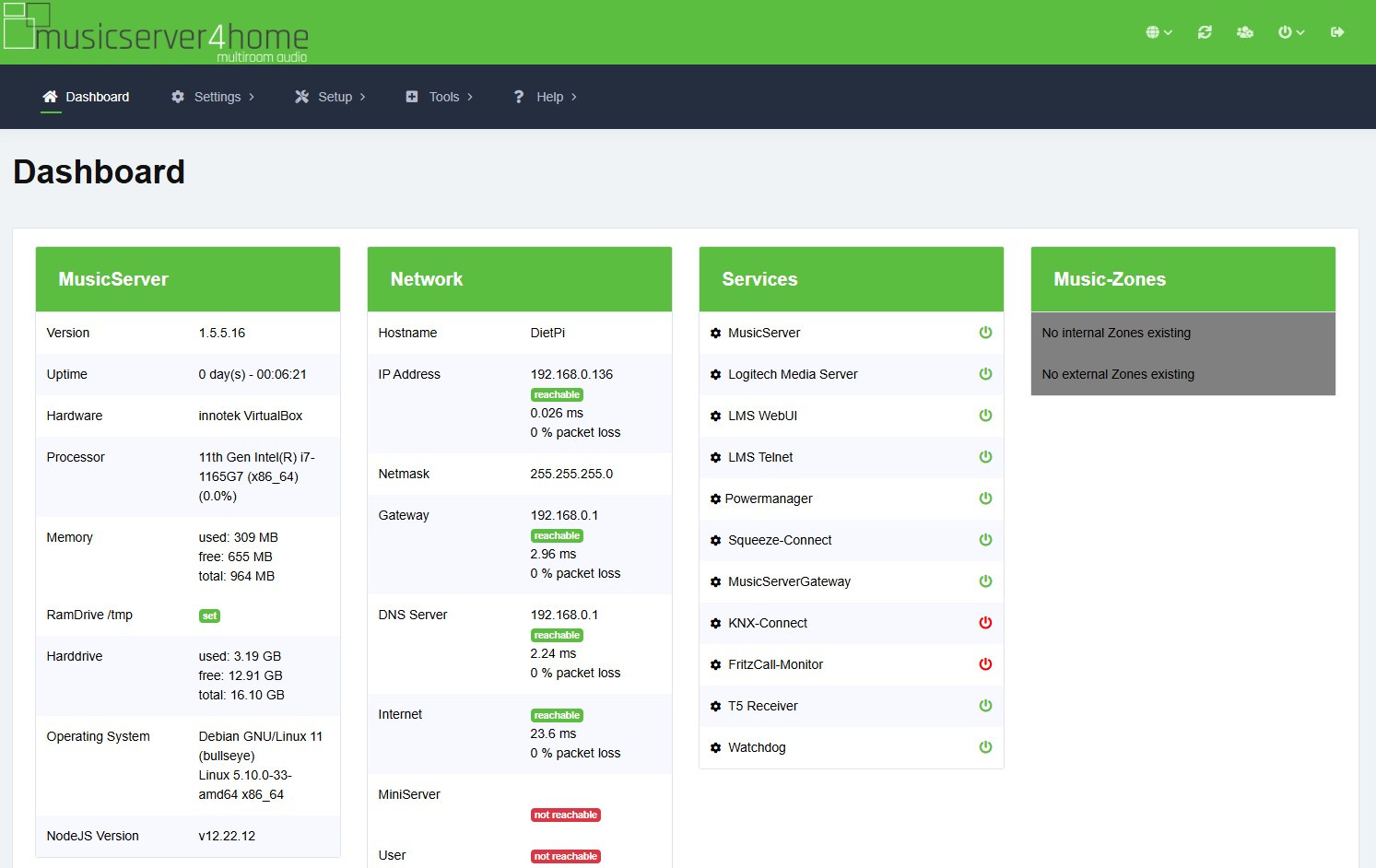Click the gear icon beside KNX-Connect
Viewport: 1376px width, 868px height.
pyautogui.click(x=715, y=624)
